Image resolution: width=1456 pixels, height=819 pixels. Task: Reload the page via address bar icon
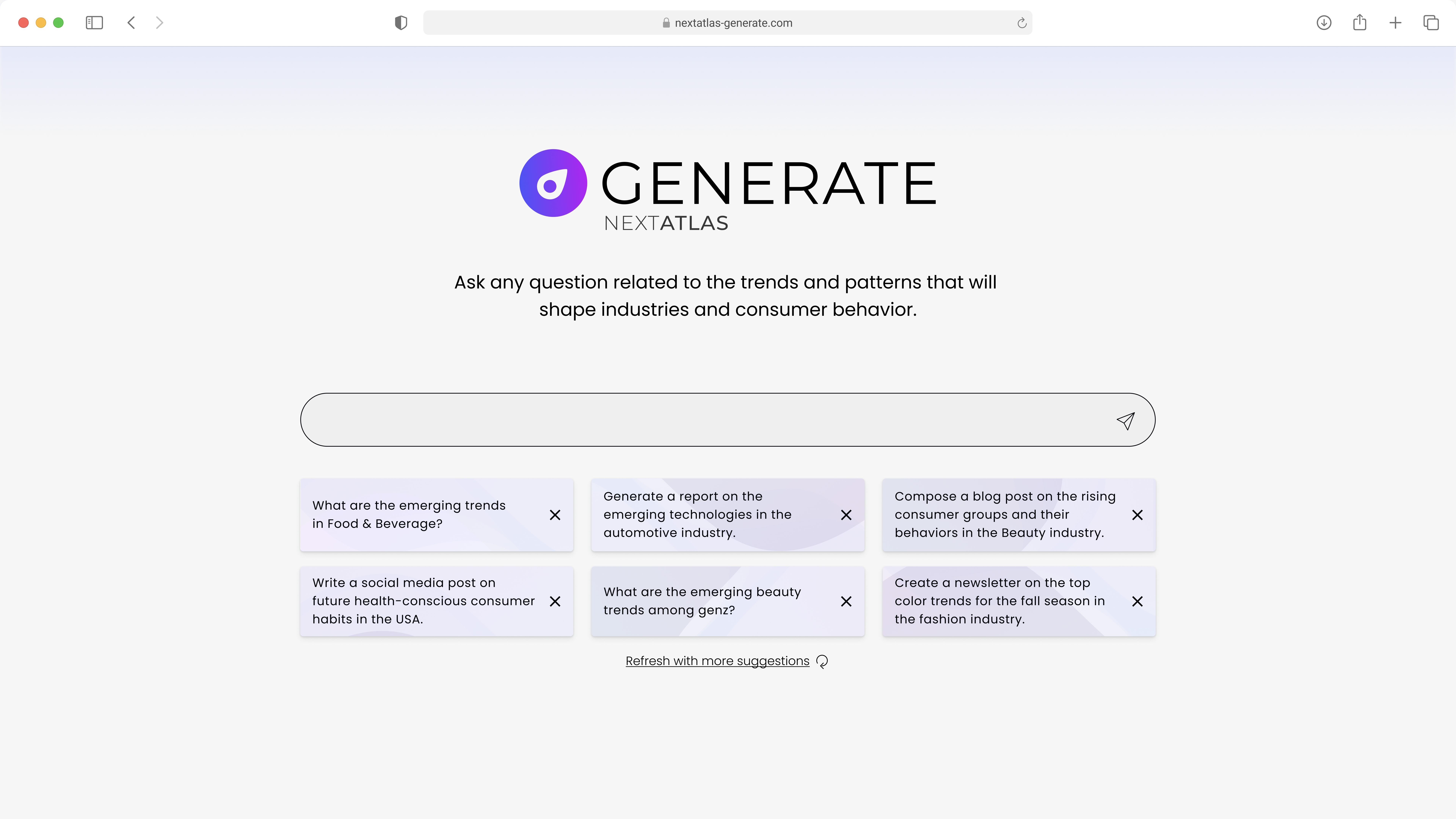click(1021, 23)
